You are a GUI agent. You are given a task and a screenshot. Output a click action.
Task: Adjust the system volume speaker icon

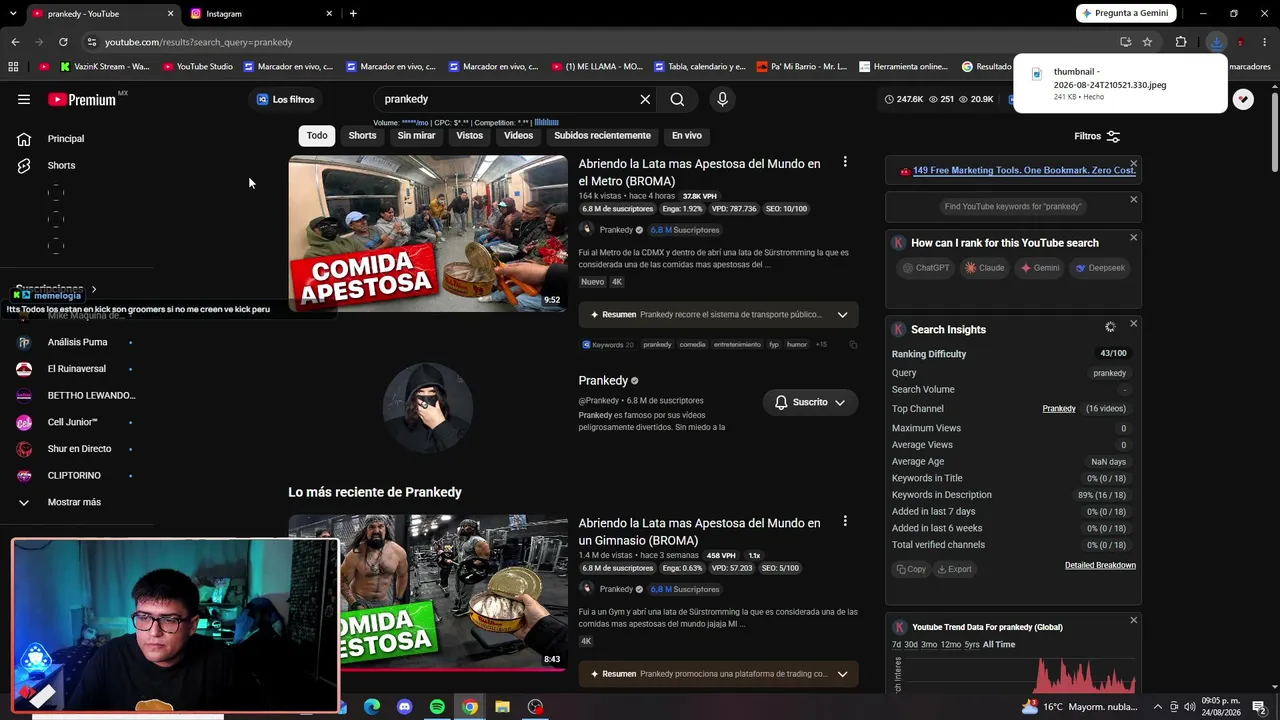click(x=1191, y=707)
